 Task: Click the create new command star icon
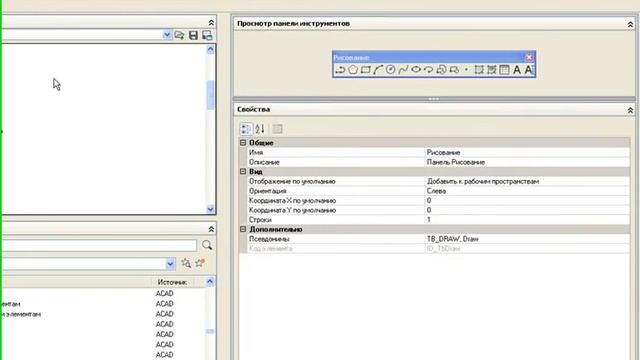[200, 263]
